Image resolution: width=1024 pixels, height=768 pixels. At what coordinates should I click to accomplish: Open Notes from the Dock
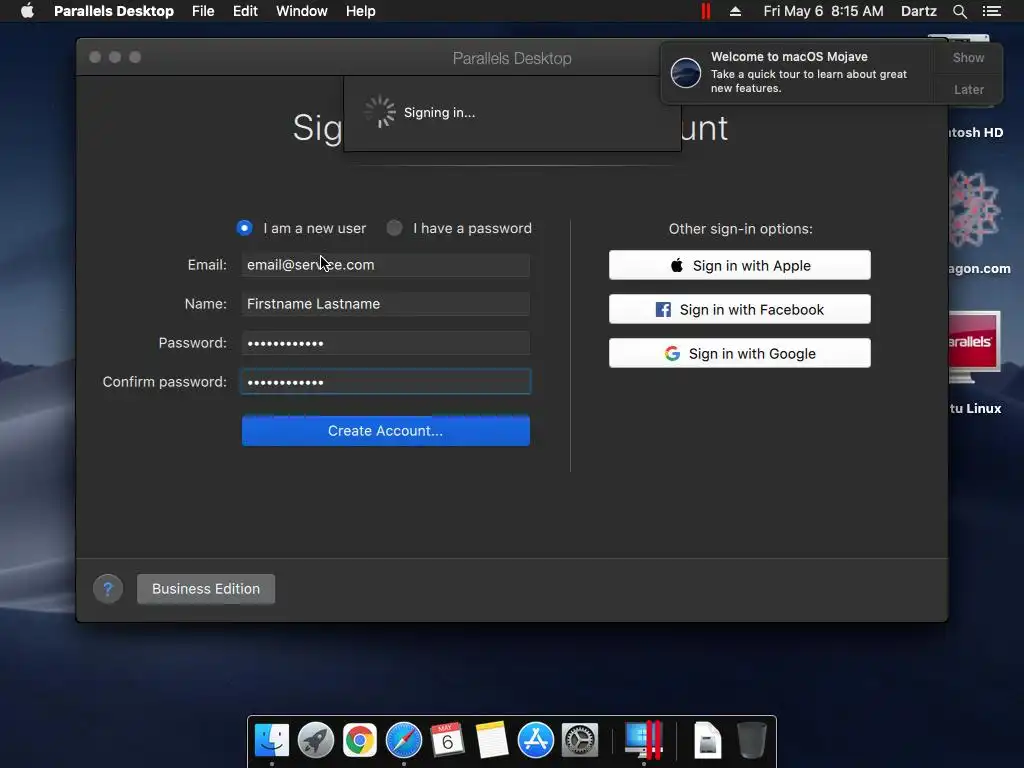(x=492, y=741)
